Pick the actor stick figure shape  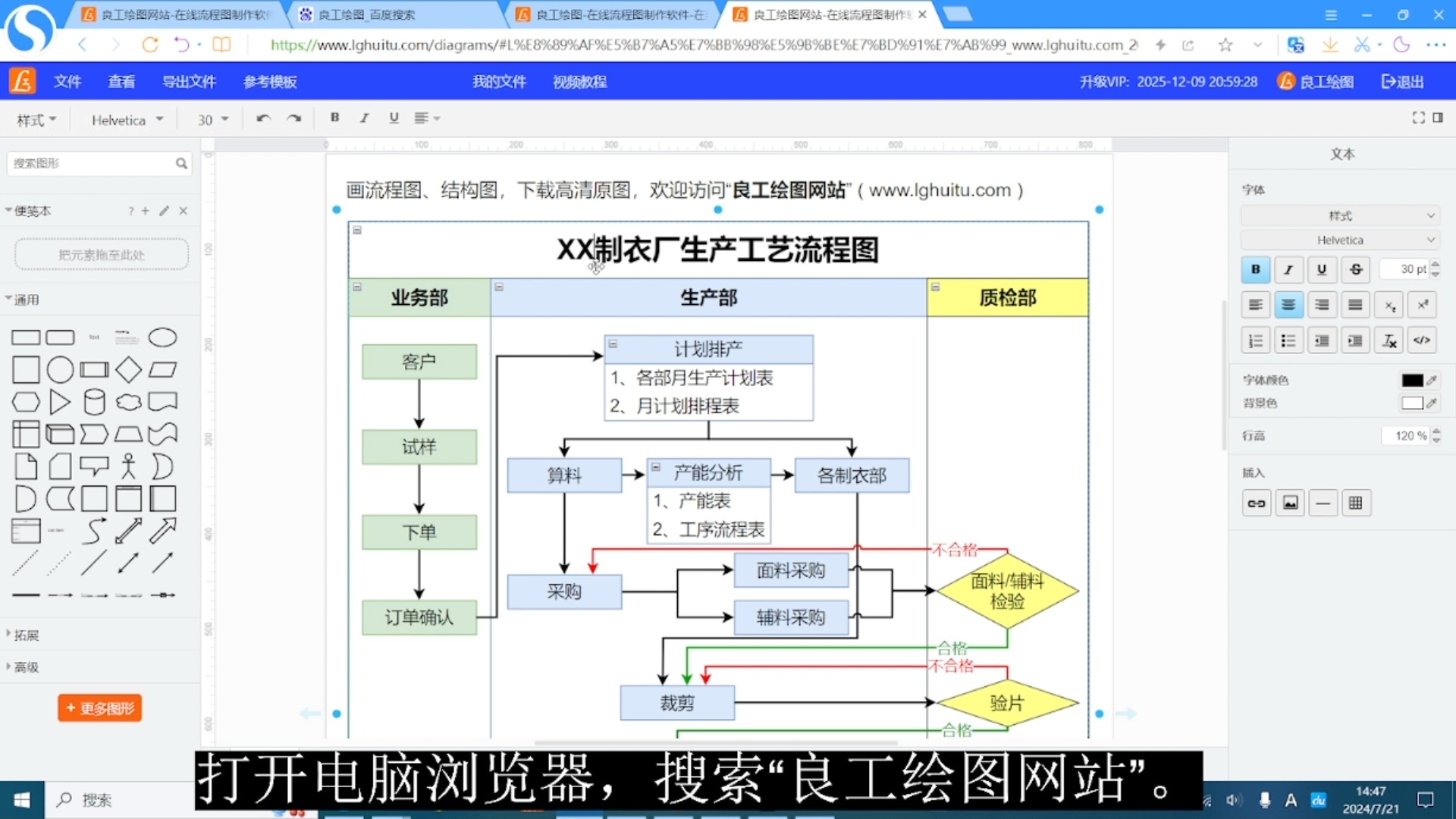coord(128,466)
